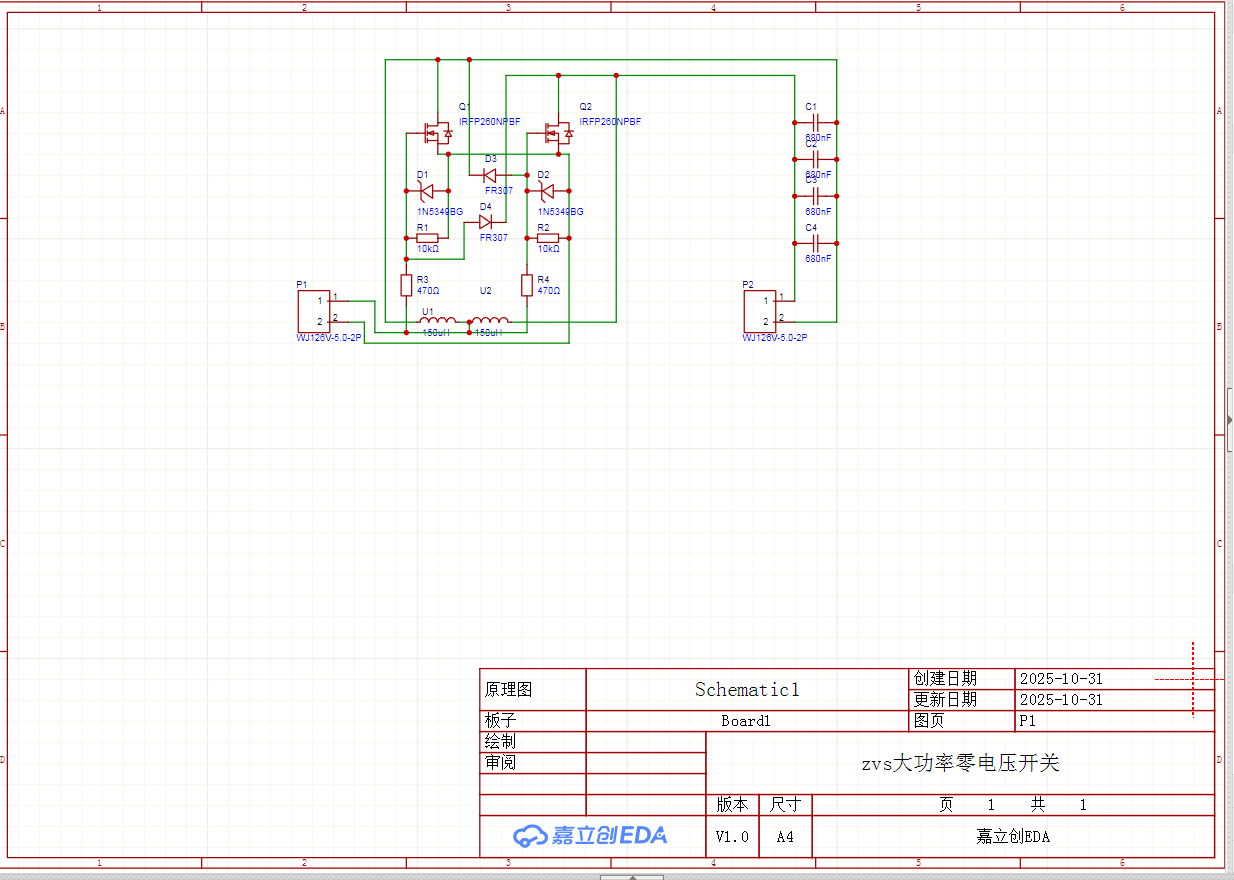Expand the collapsed right side panel handle
This screenshot has height=880, width=1234.
(1229, 420)
